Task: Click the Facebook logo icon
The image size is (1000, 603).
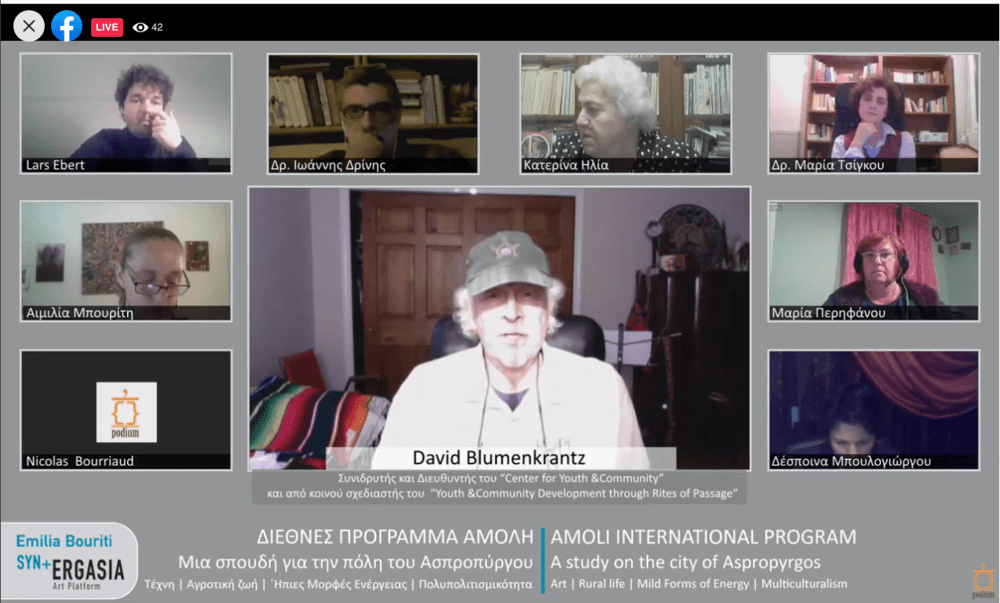Action: tap(67, 26)
